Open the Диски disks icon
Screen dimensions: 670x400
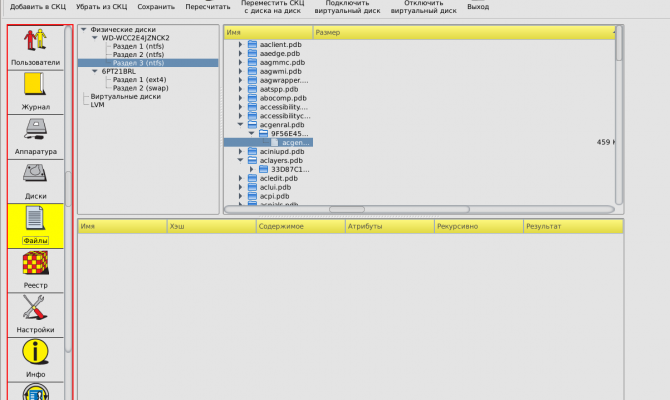pyautogui.click(x=35, y=174)
